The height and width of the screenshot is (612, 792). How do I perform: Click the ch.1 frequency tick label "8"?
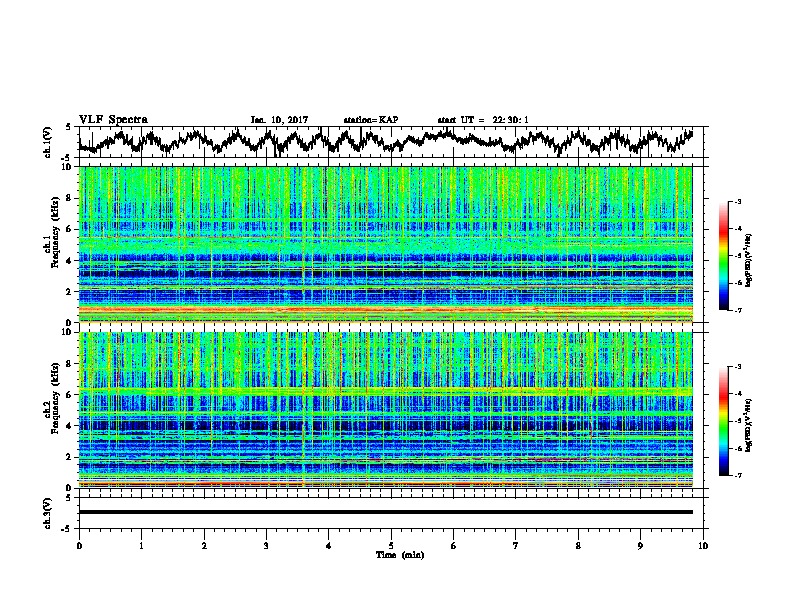pyautogui.click(x=70, y=198)
